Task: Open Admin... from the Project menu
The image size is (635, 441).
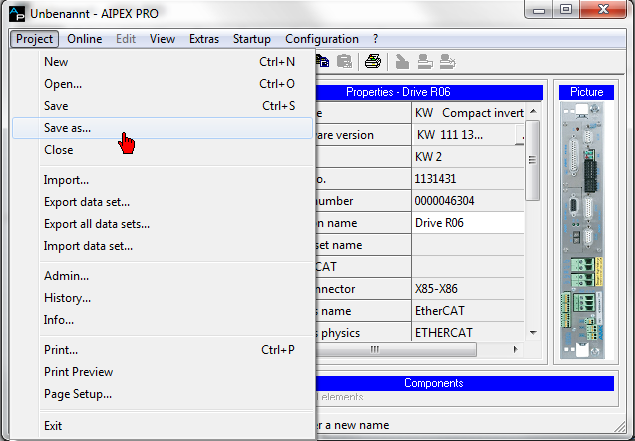Action: coord(163,276)
